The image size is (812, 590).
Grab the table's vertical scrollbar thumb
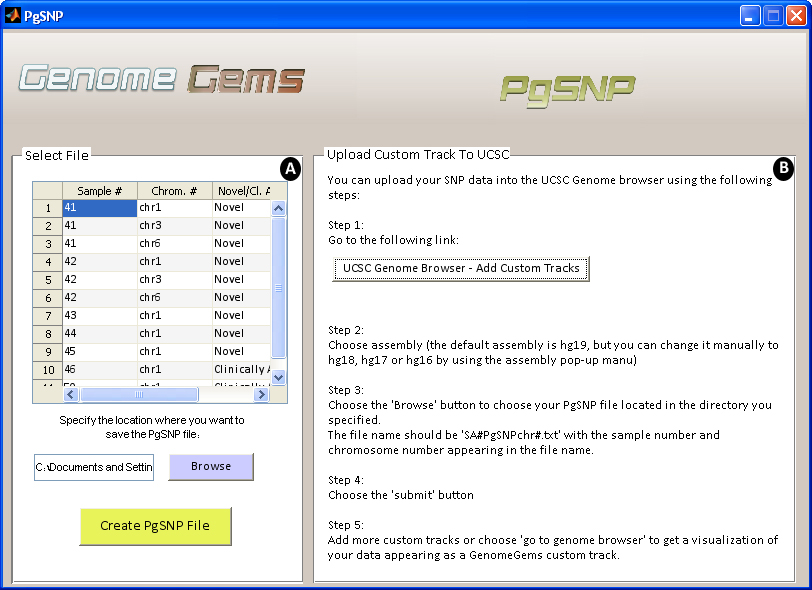(x=278, y=287)
